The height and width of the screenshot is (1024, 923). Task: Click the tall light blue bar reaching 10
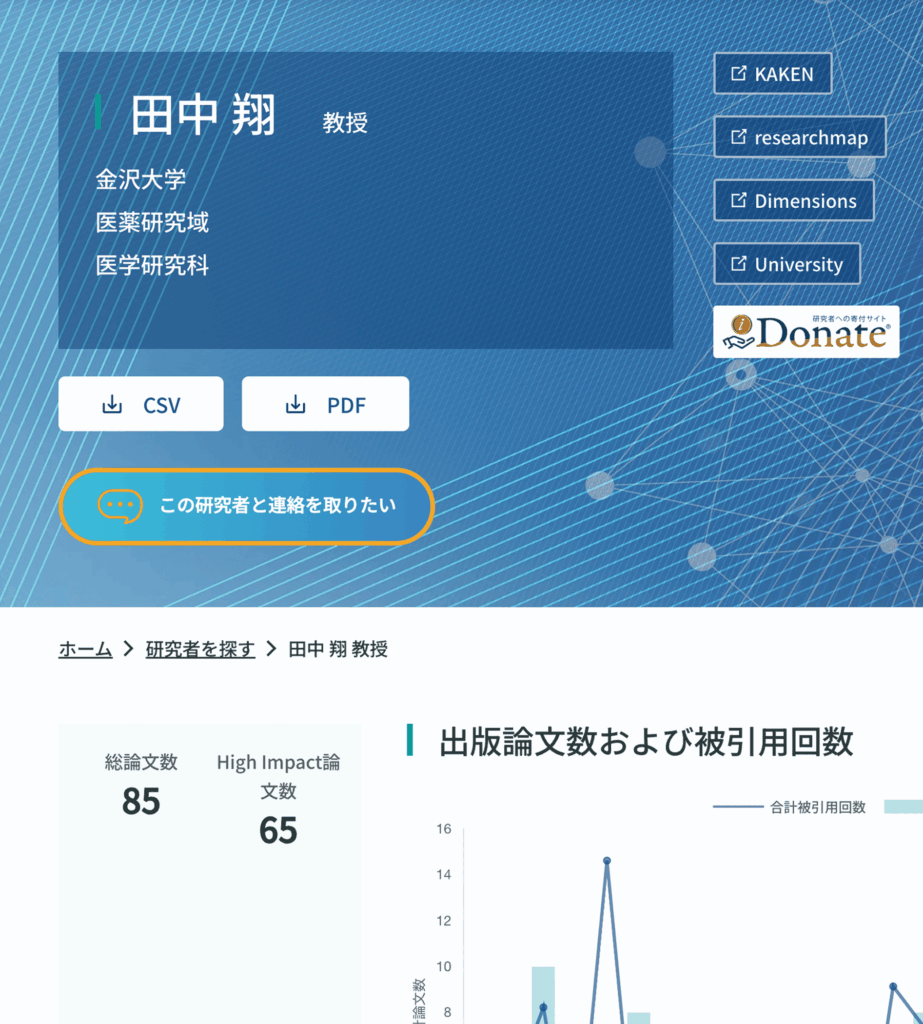click(542, 992)
